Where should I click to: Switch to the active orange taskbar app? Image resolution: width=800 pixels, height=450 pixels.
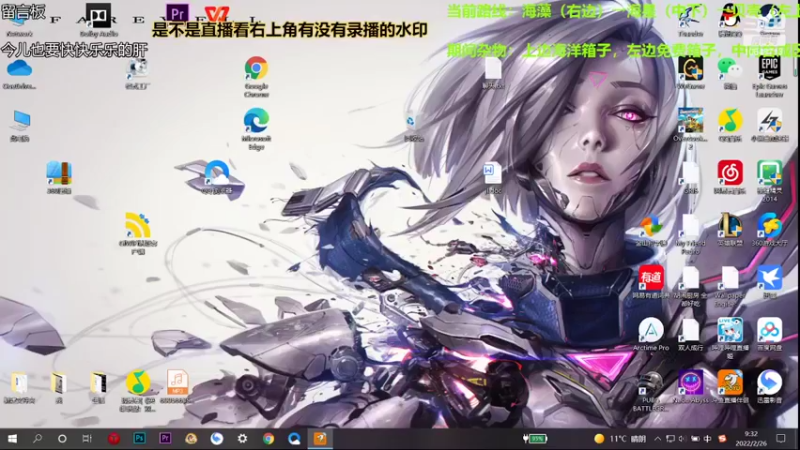pos(320,439)
